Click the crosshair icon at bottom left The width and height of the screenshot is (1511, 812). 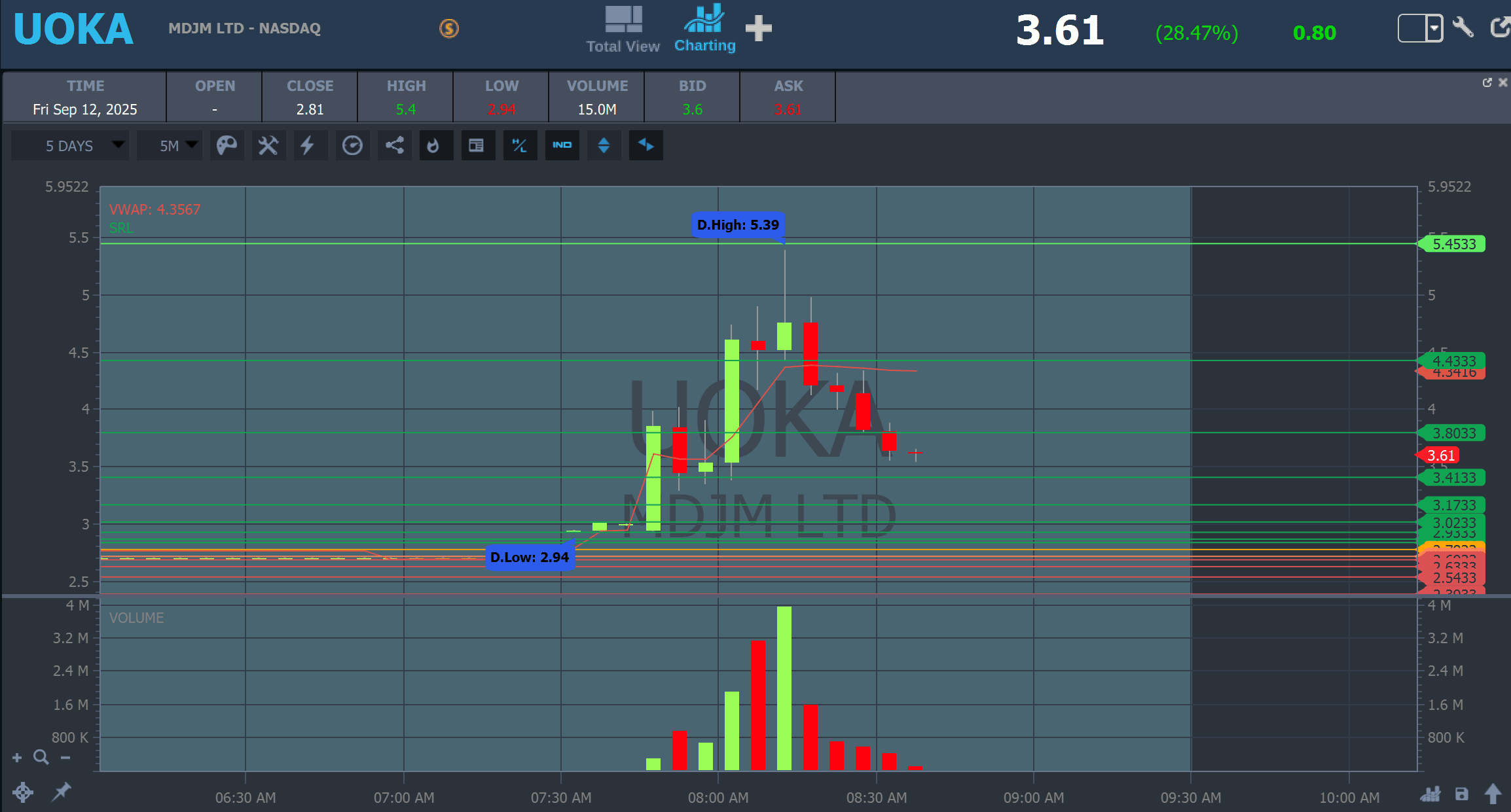(x=23, y=792)
